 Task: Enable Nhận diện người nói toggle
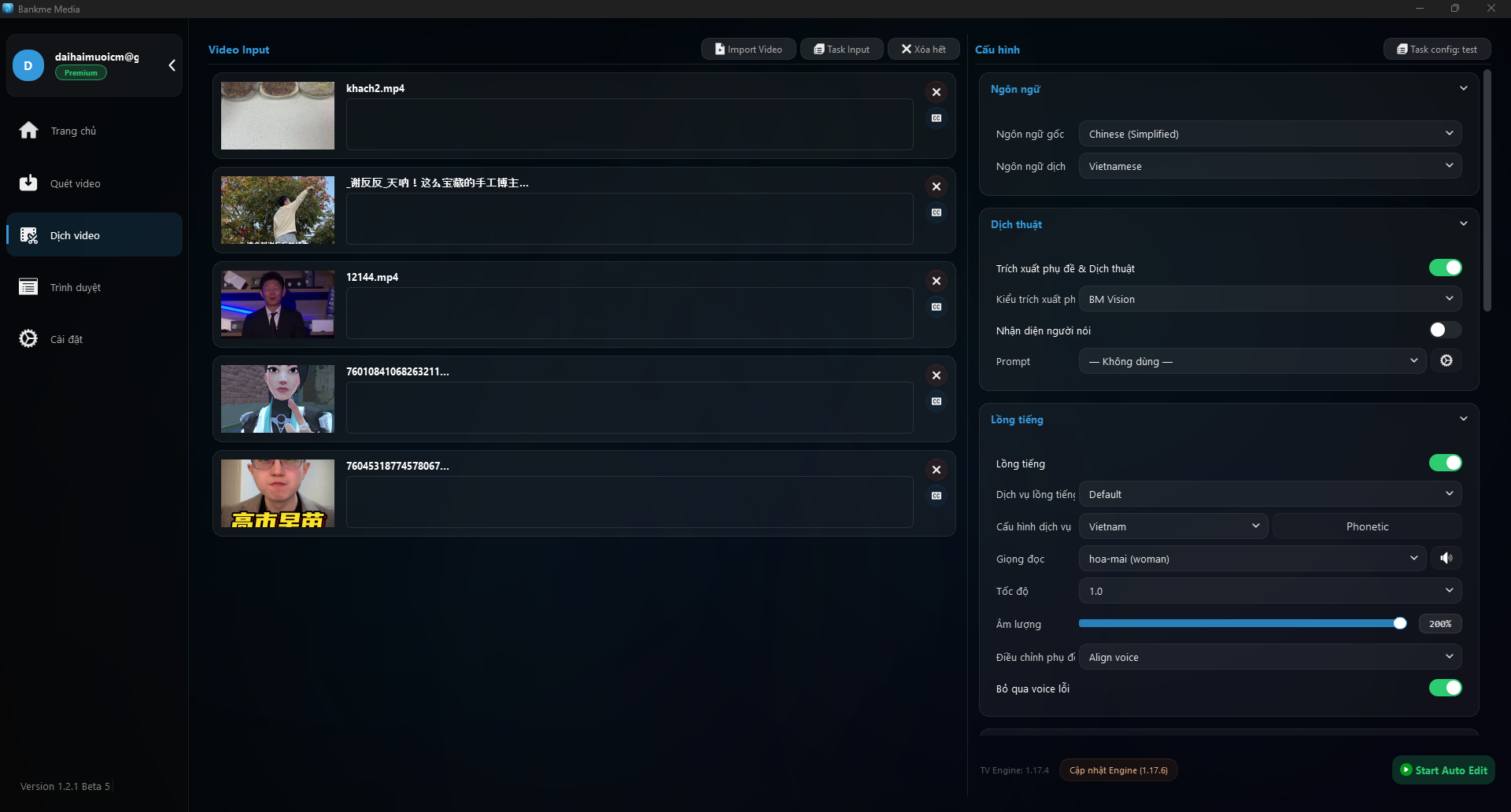(1445, 330)
